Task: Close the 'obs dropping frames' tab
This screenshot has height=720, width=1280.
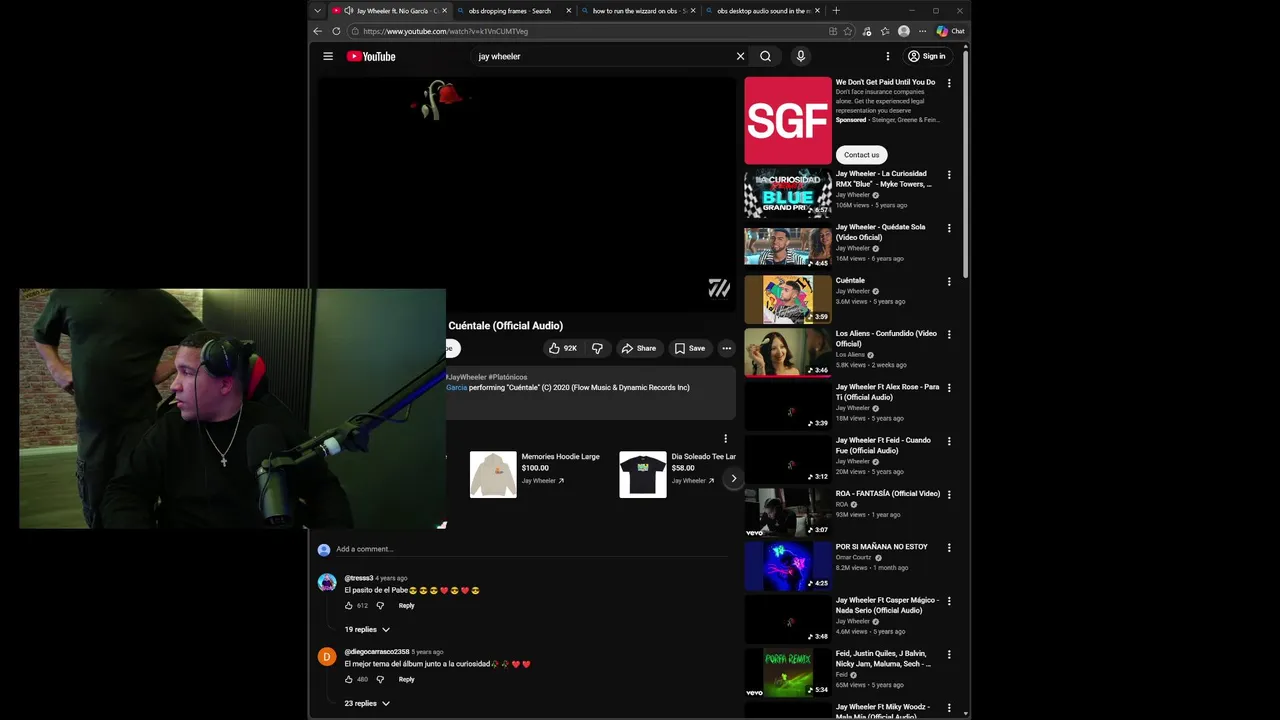Action: pyautogui.click(x=569, y=11)
